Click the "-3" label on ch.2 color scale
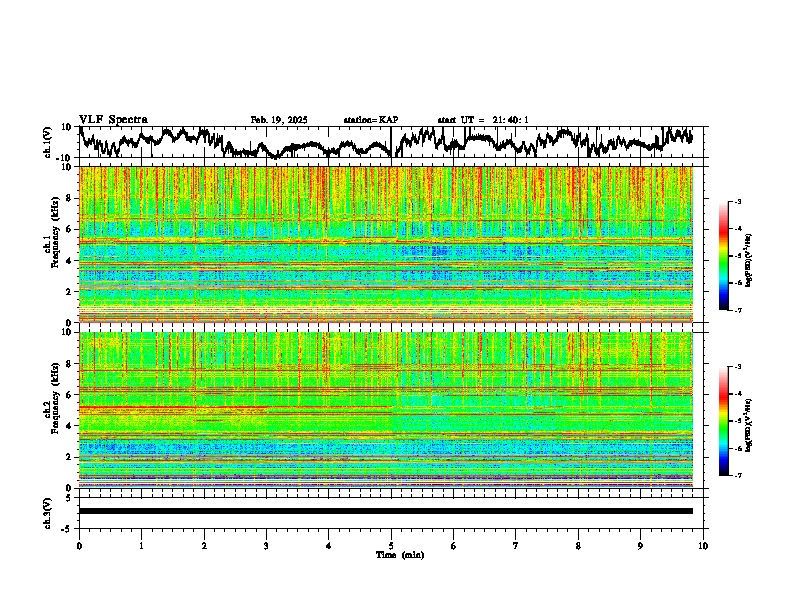The image size is (792, 612). pos(738,367)
